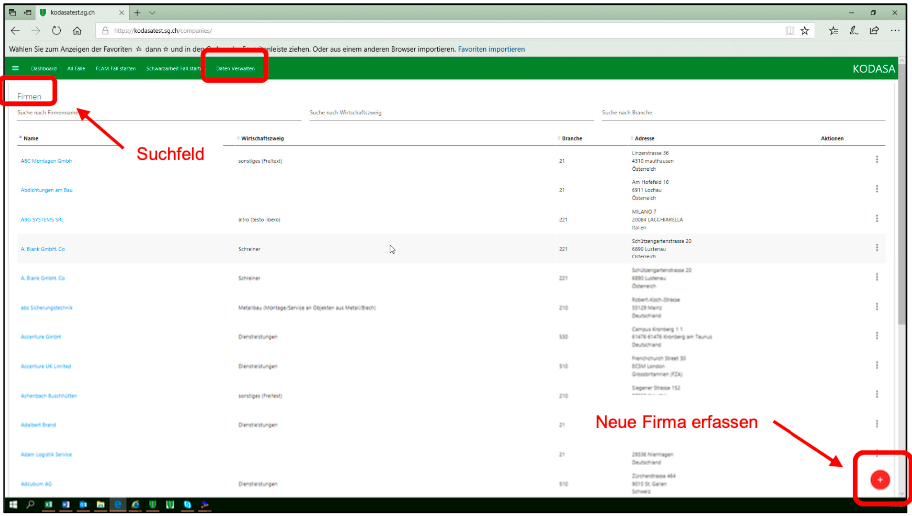Click the browser back arrow
Image resolution: width=912 pixels, height=516 pixels.
coord(15,31)
